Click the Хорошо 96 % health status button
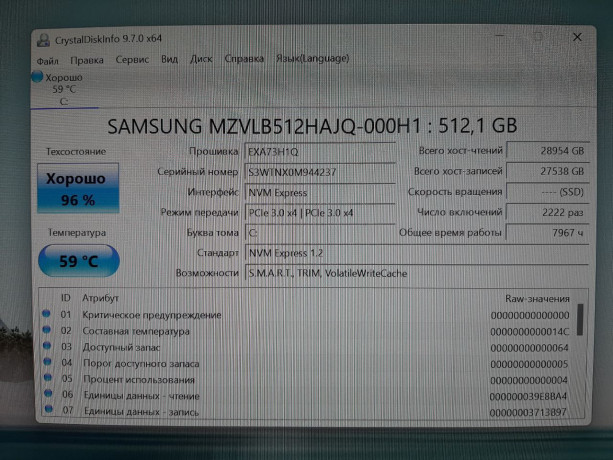This screenshot has width=613, height=460. point(78,188)
